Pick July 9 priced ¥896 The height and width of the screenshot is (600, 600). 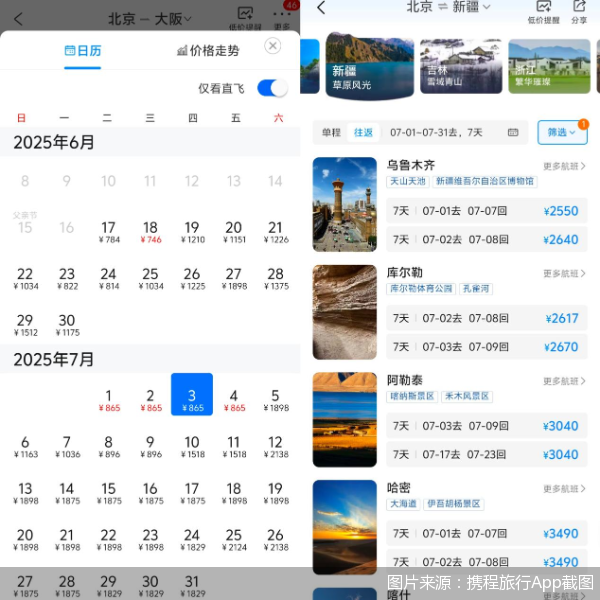coord(150,447)
